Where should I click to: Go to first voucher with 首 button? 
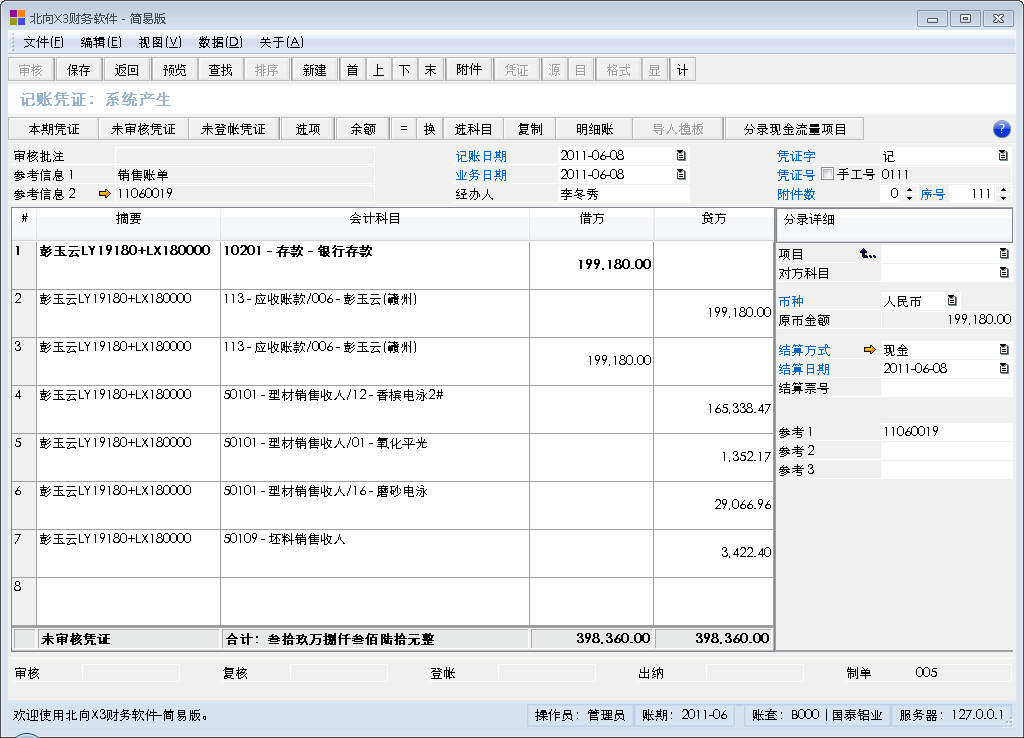click(353, 70)
